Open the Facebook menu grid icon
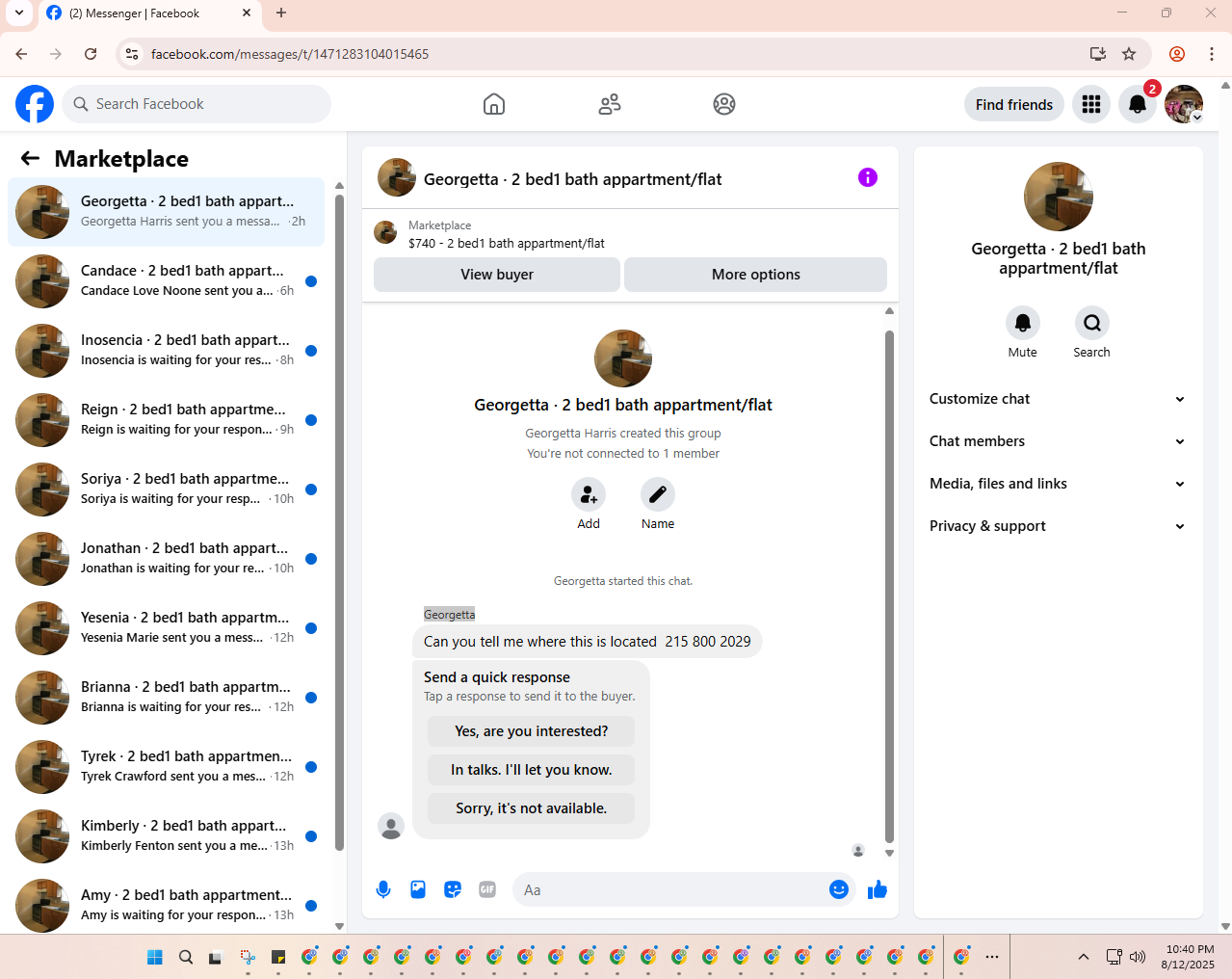 coord(1091,104)
